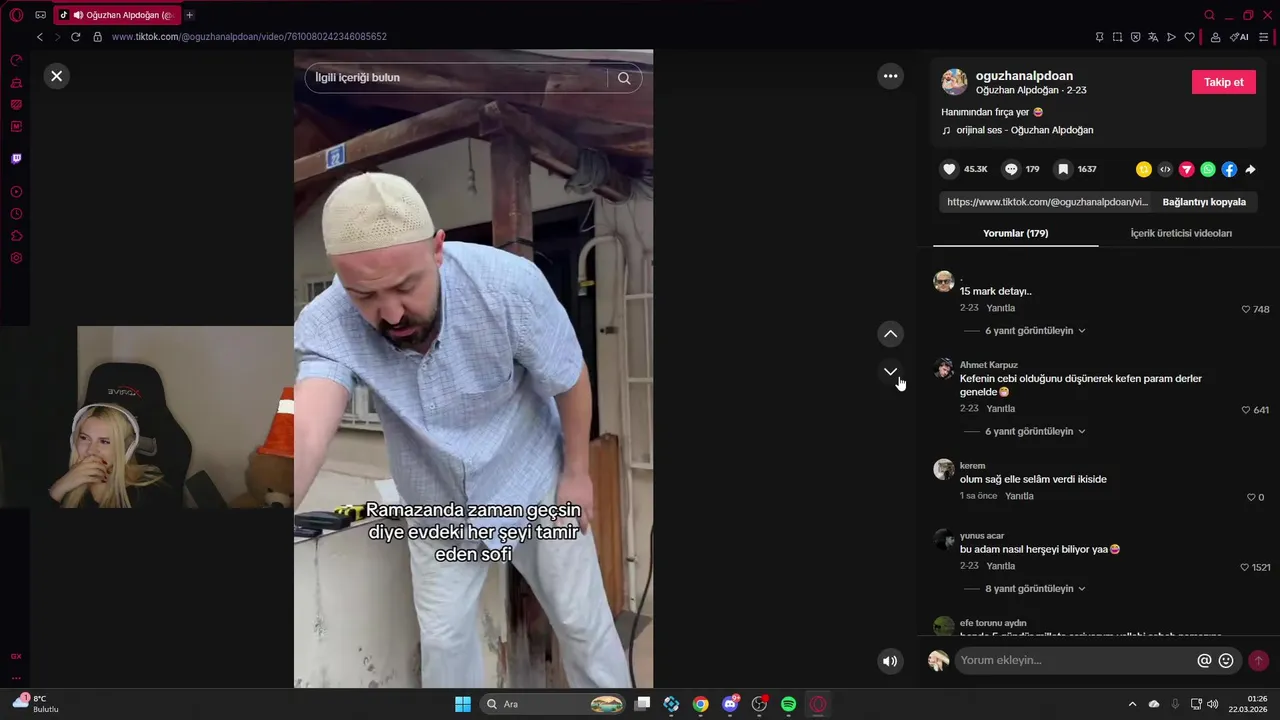Open browser search in tabs icon

click(1209, 15)
